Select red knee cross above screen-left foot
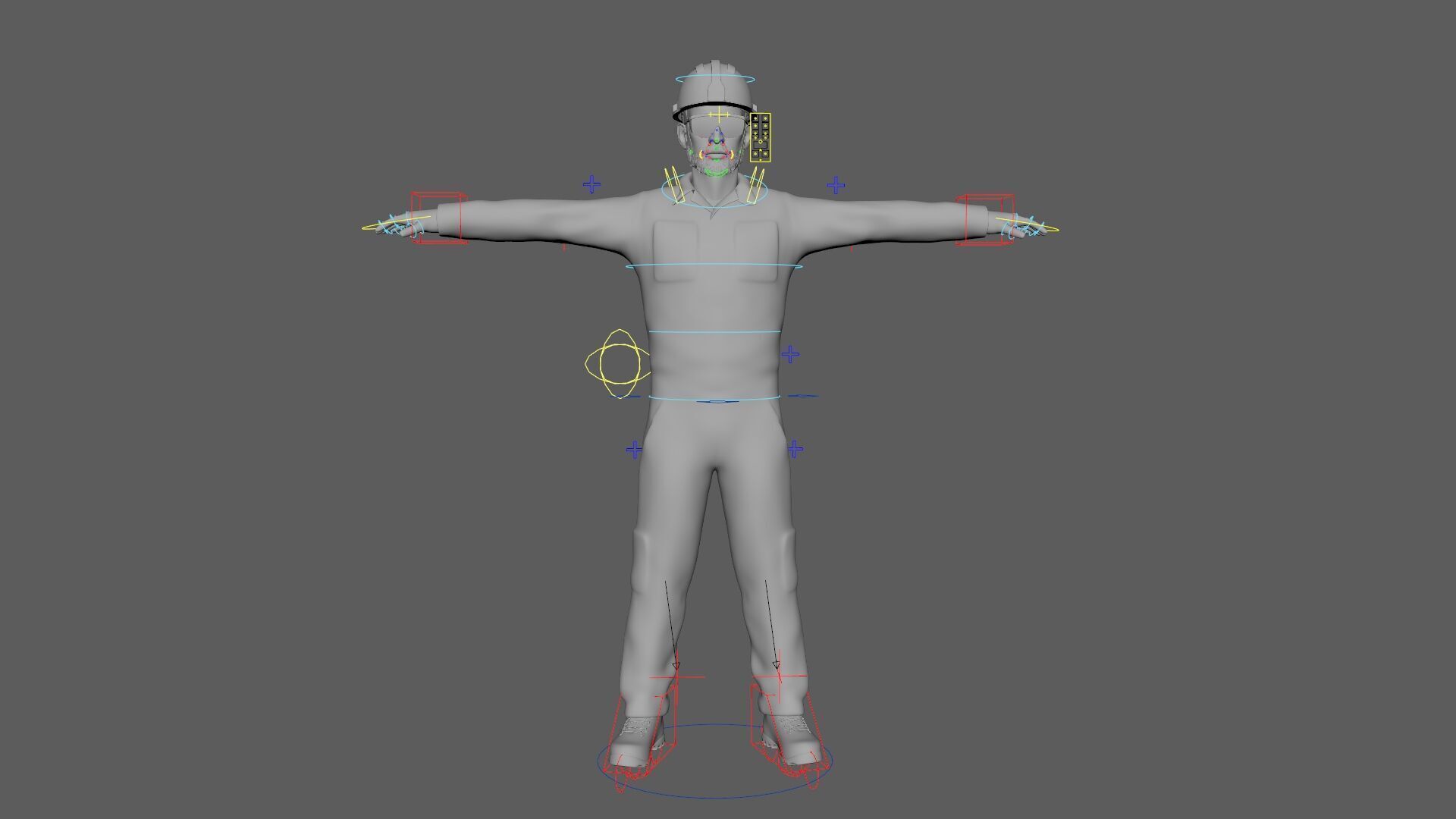Image resolution: width=1456 pixels, height=819 pixels. [676, 677]
